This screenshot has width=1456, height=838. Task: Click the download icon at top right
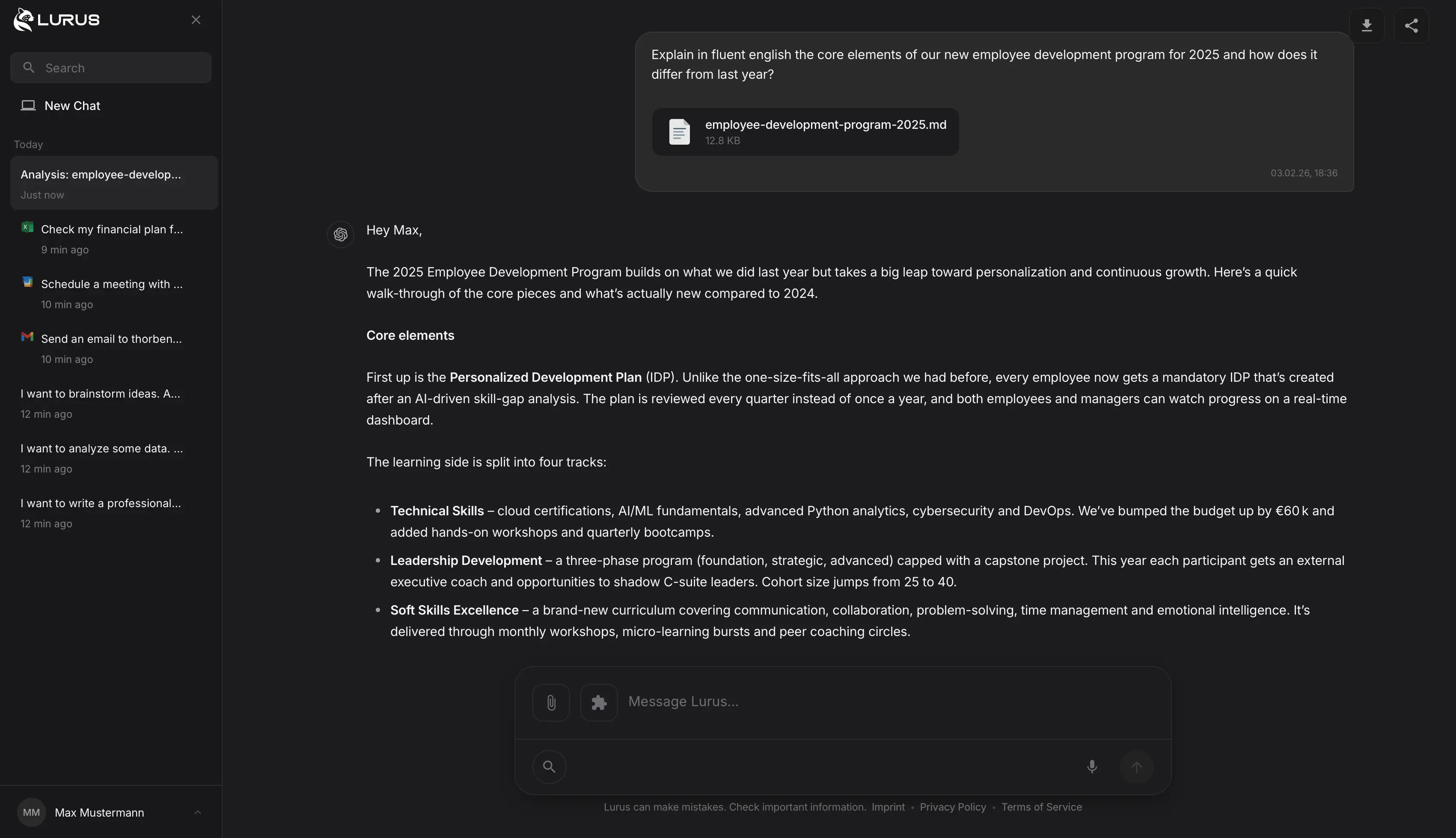click(1366, 26)
